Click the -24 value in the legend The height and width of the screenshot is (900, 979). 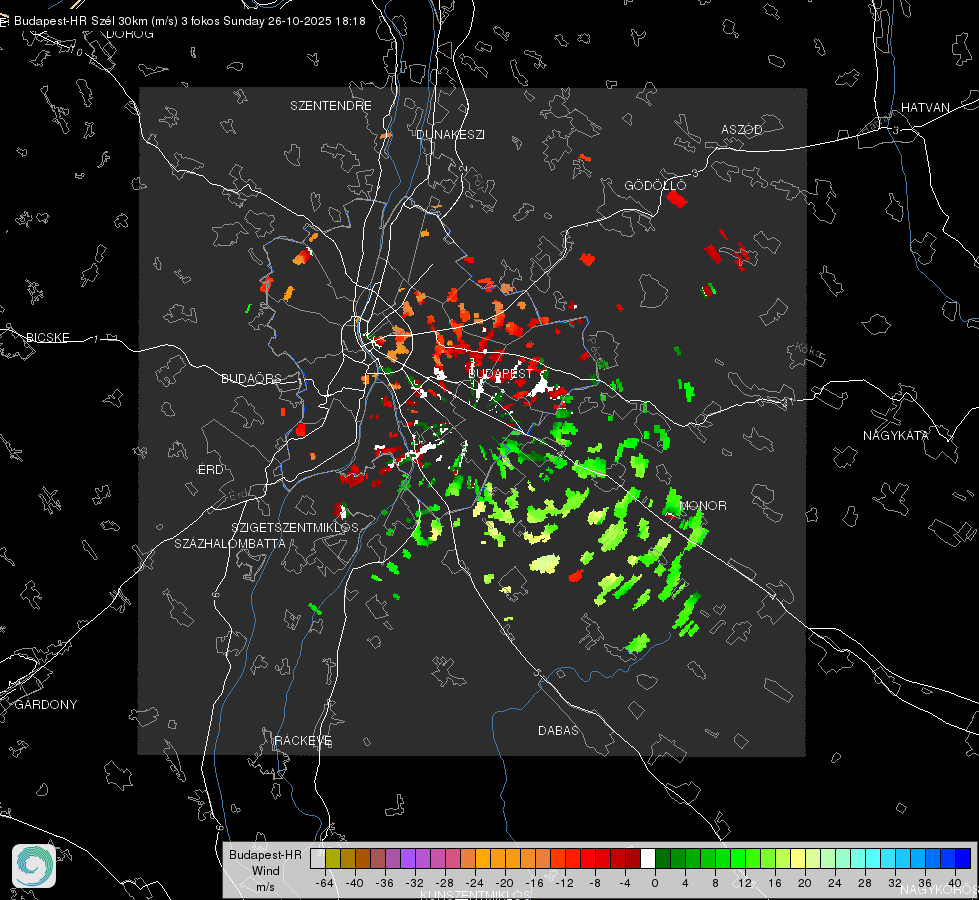(x=475, y=883)
